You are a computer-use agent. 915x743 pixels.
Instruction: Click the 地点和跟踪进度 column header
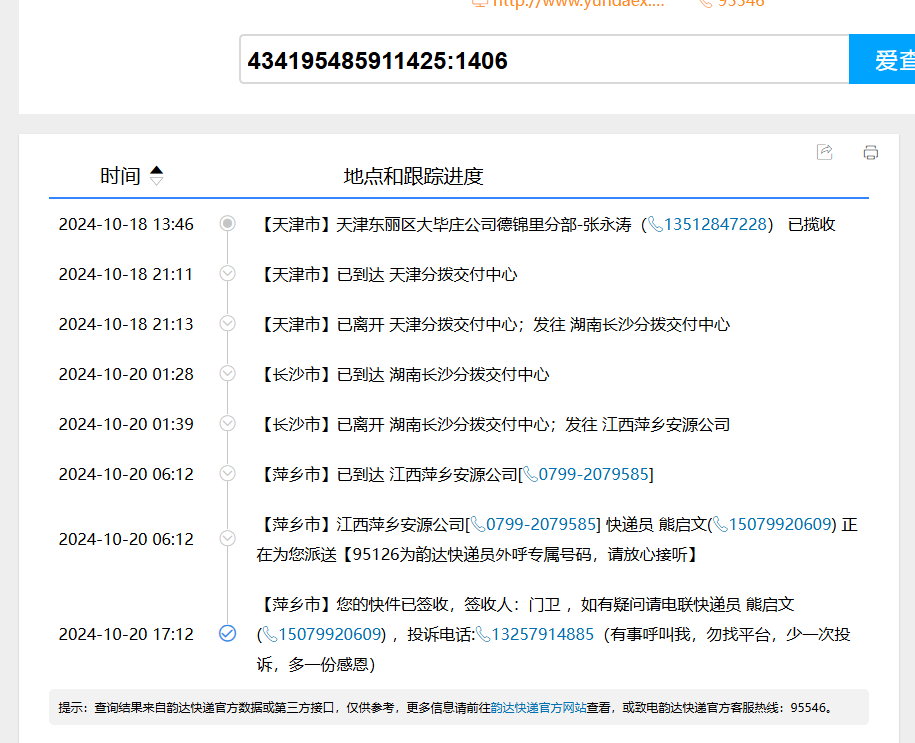point(413,176)
